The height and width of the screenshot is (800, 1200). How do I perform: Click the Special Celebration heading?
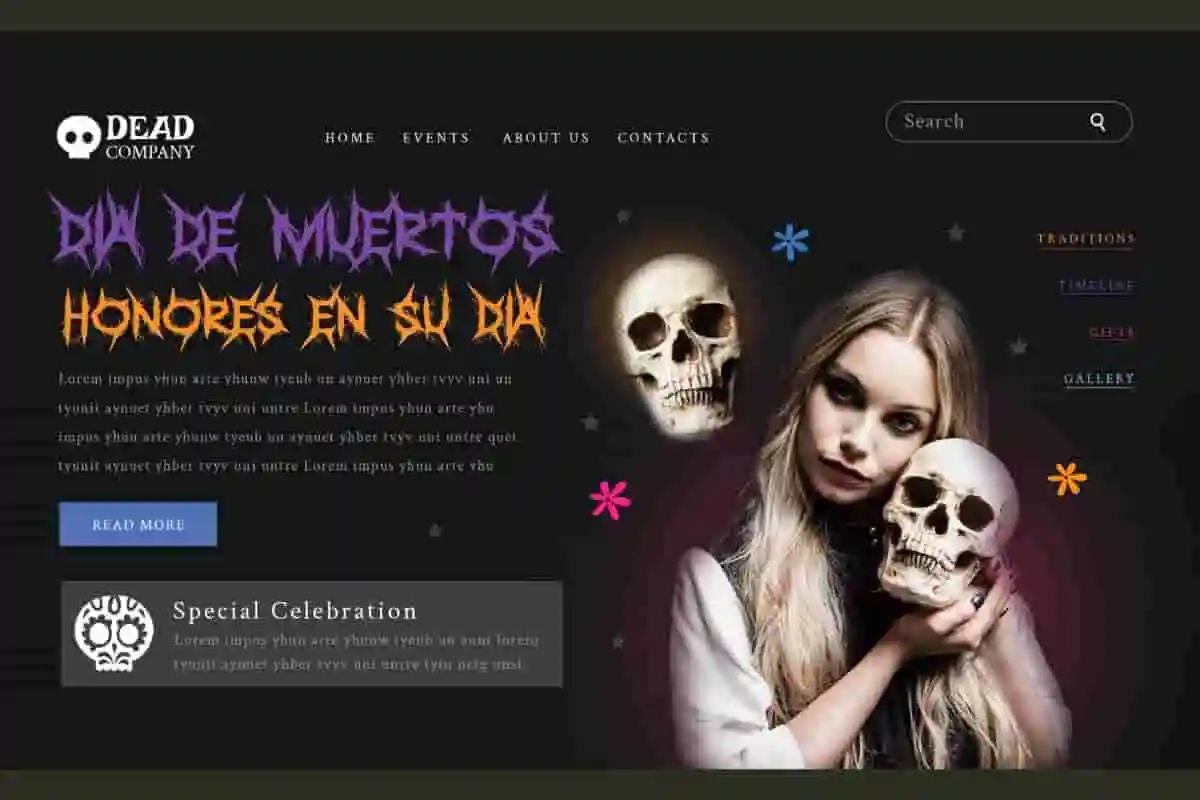point(295,611)
